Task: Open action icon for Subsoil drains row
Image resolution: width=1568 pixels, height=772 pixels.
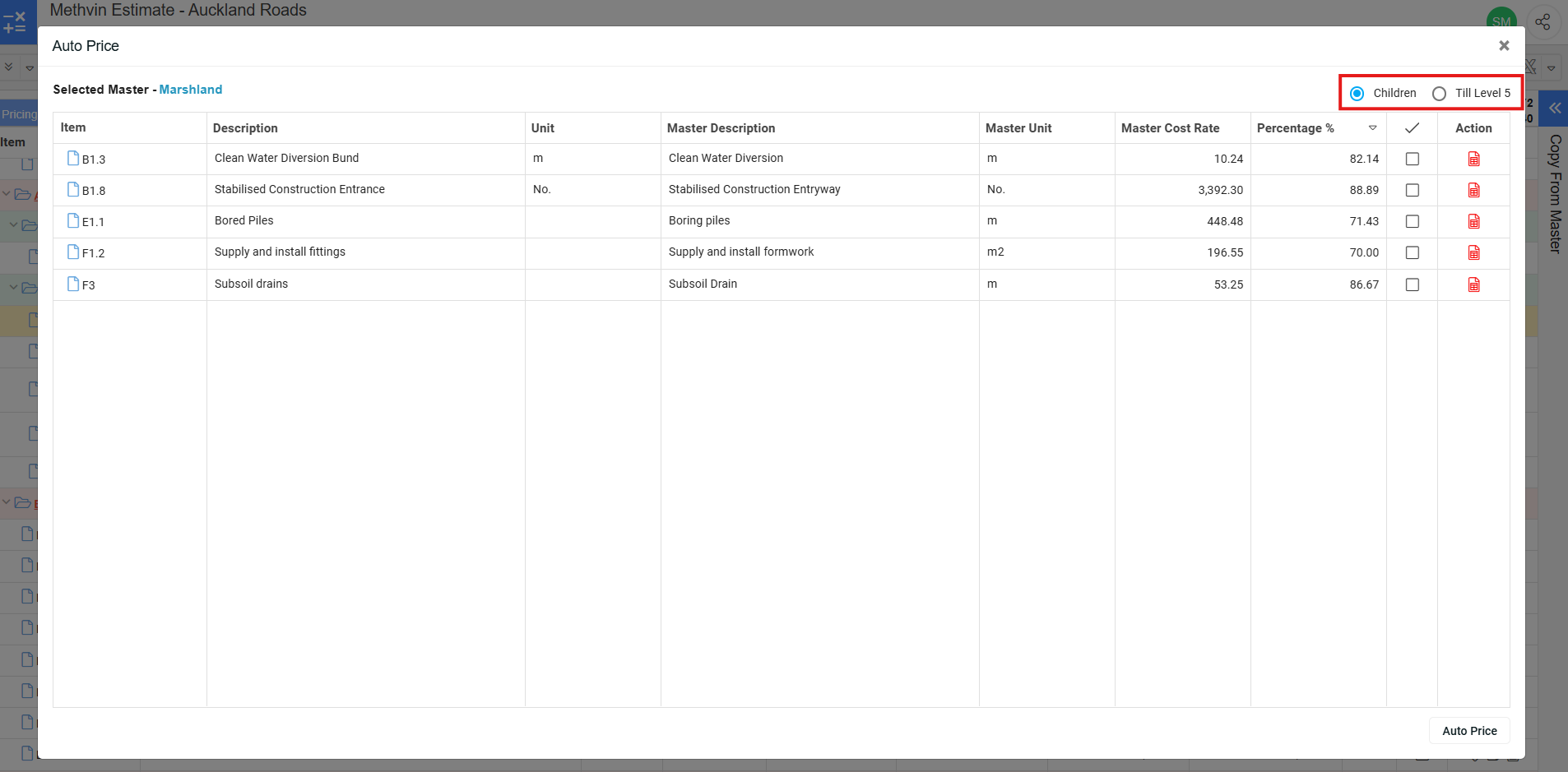Action: click(1473, 284)
